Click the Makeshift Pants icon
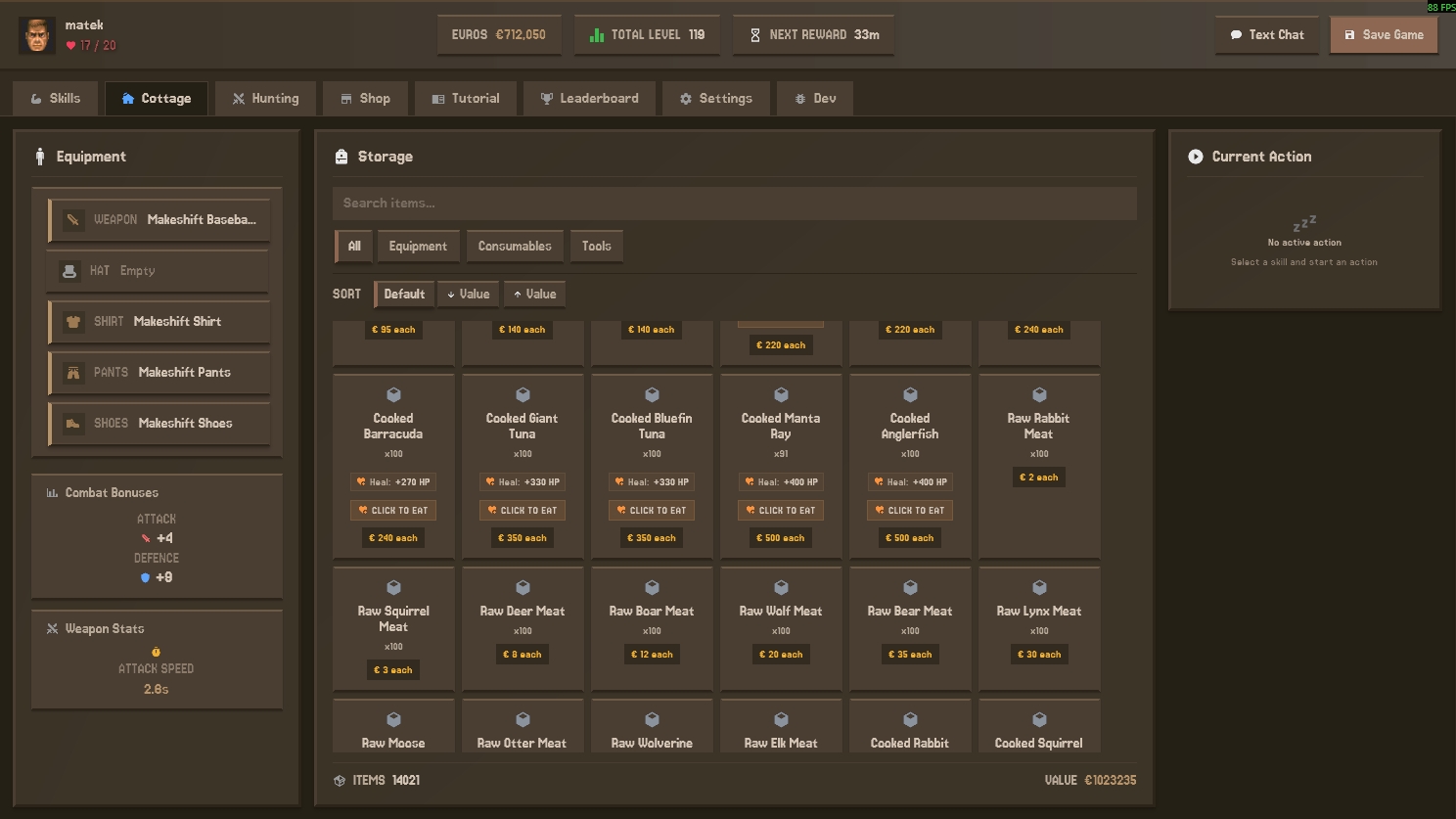The image size is (1456, 819). click(73, 373)
